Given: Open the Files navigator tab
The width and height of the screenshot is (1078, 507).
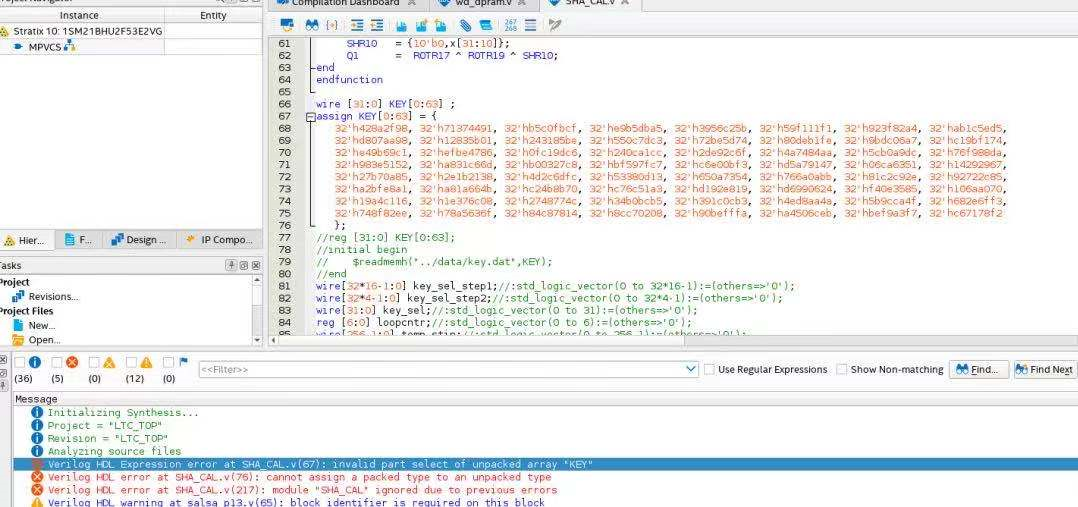Looking at the screenshot, I should [x=78, y=240].
